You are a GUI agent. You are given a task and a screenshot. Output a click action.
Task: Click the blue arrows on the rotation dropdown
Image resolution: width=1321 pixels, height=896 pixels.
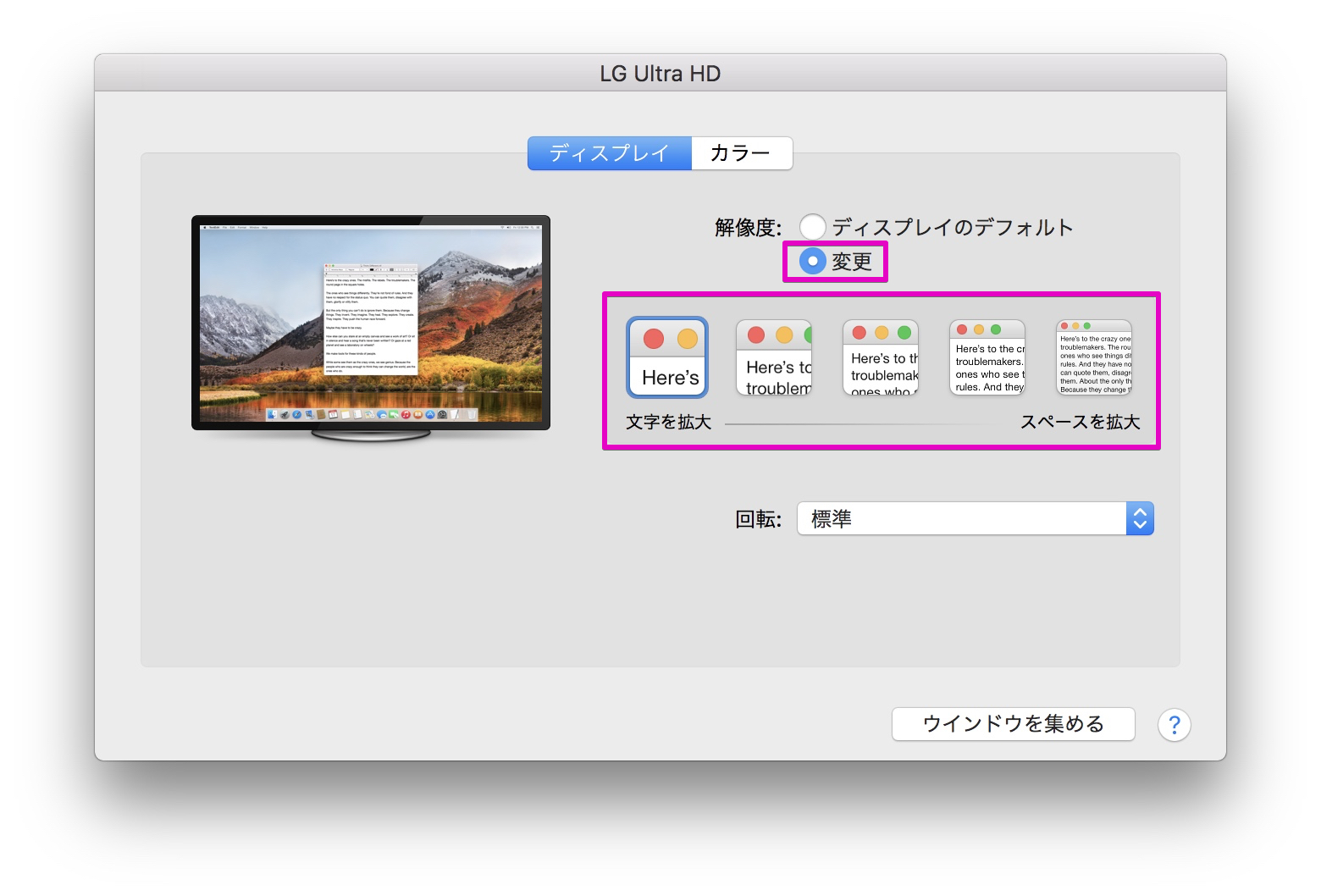coord(1140,518)
